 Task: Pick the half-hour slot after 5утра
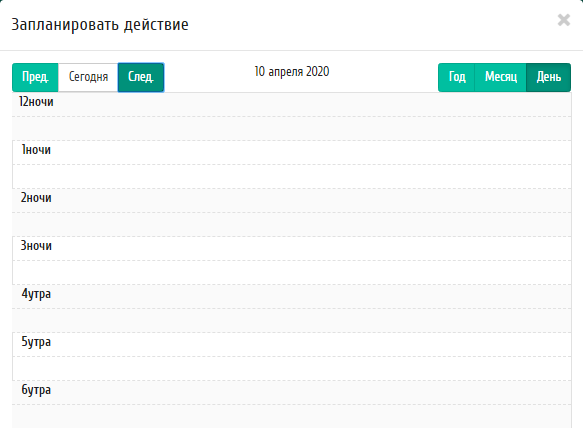[x=292, y=369]
